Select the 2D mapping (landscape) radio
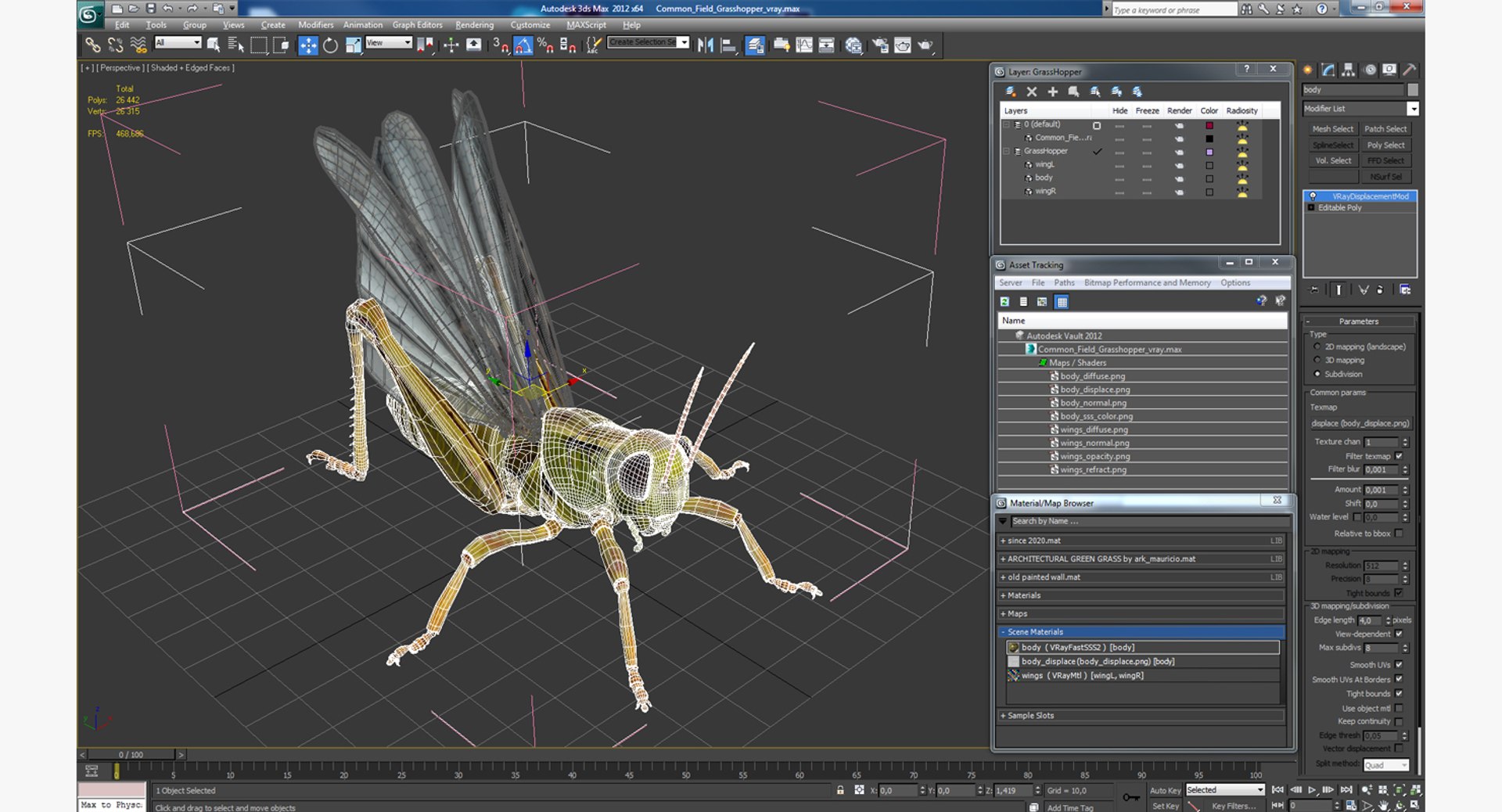The image size is (1502, 812). (x=1317, y=347)
